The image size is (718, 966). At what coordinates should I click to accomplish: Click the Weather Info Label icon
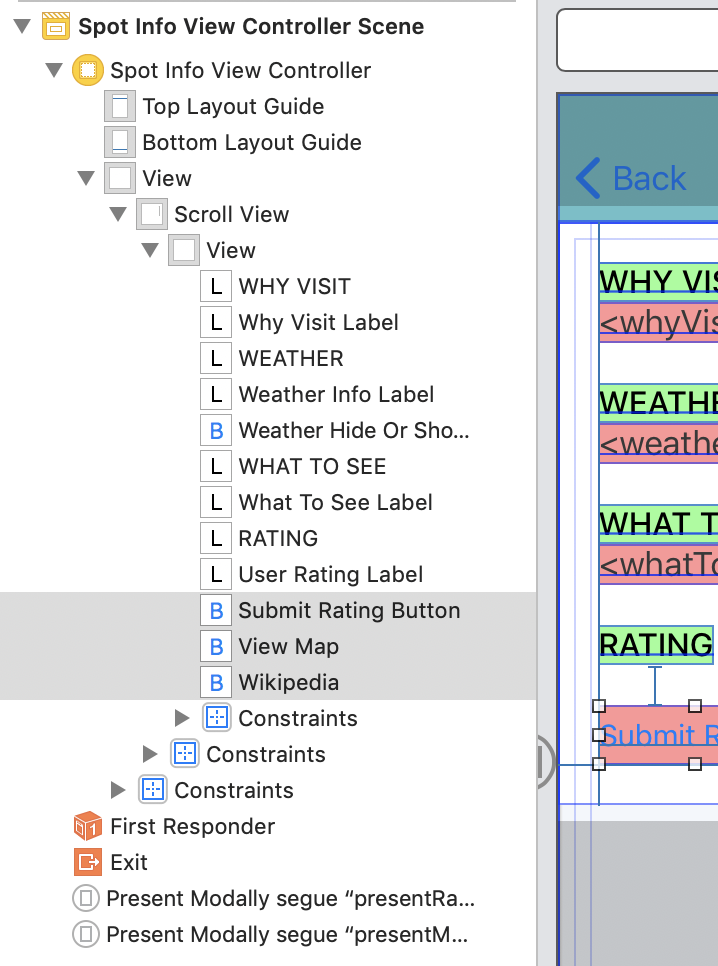[216, 394]
